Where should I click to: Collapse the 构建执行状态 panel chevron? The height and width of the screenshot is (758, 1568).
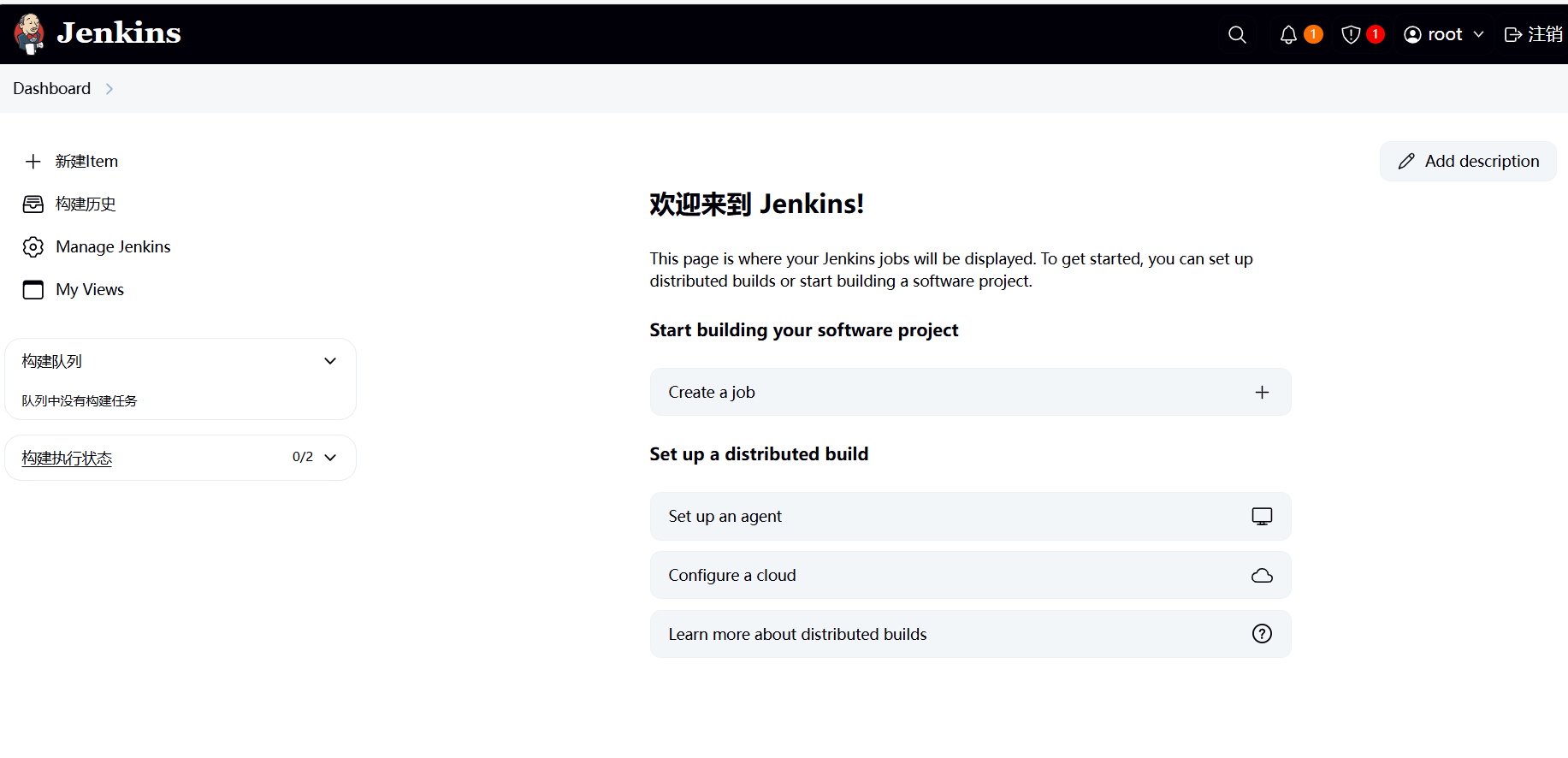(330, 458)
